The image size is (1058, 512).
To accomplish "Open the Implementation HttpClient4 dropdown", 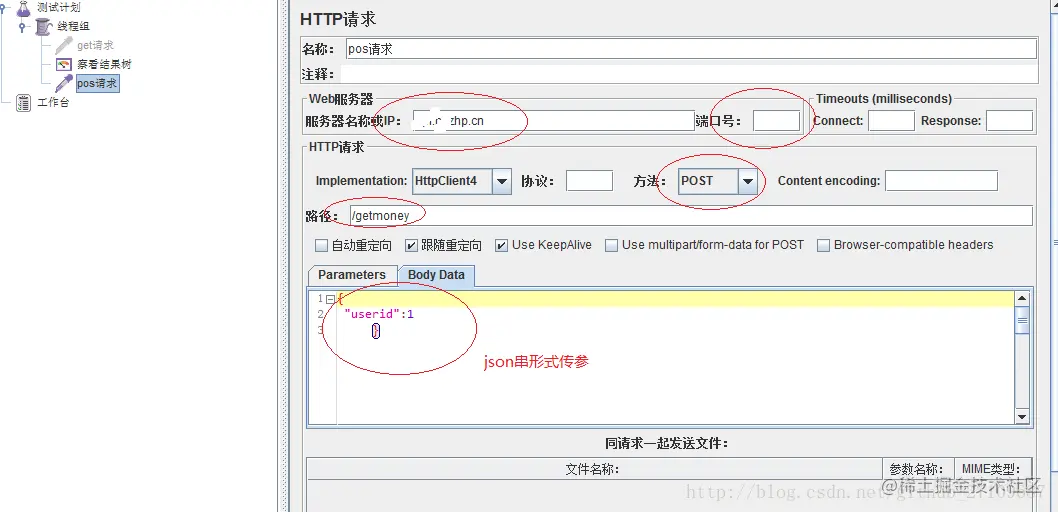I will (501, 181).
